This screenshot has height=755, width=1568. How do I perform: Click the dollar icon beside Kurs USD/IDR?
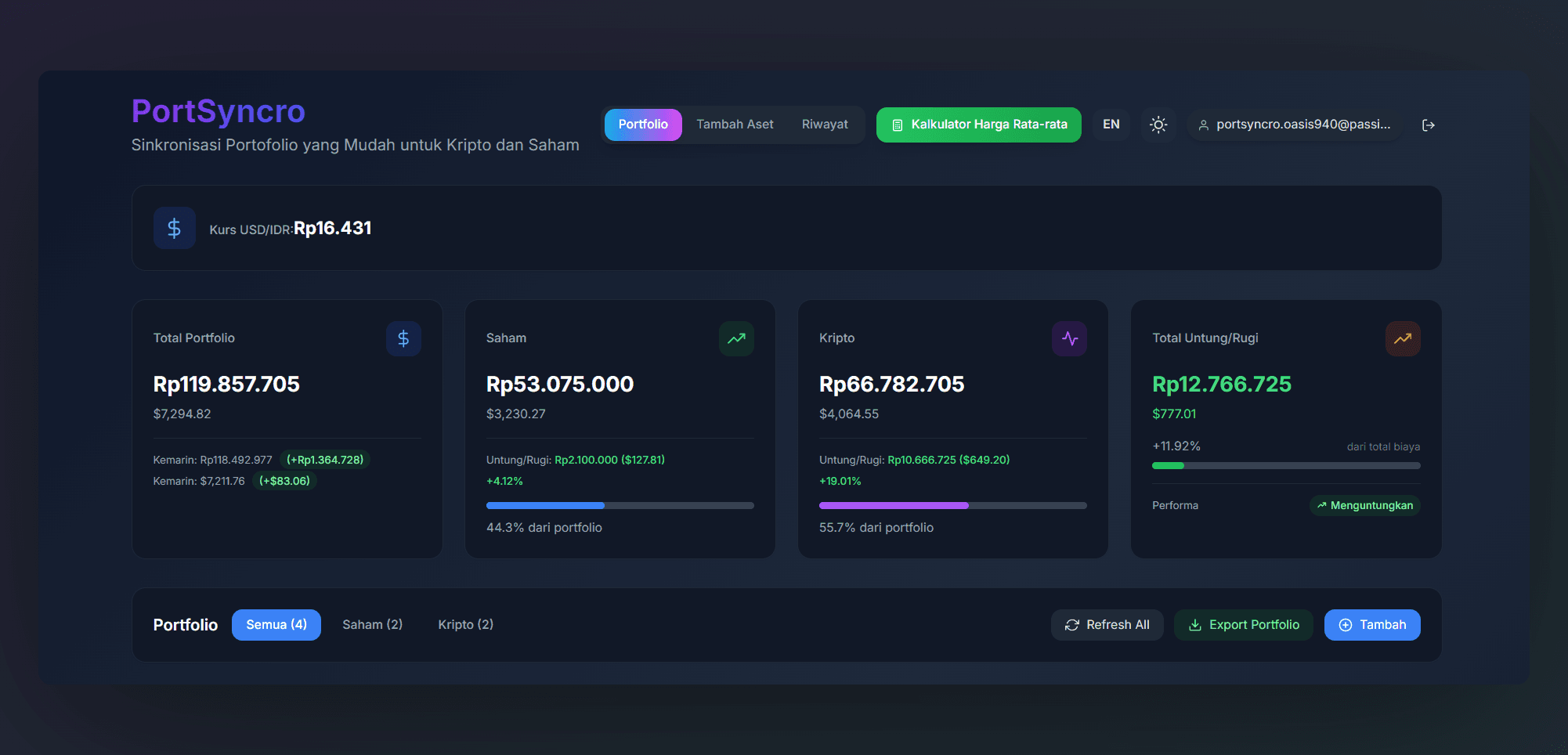coord(175,228)
